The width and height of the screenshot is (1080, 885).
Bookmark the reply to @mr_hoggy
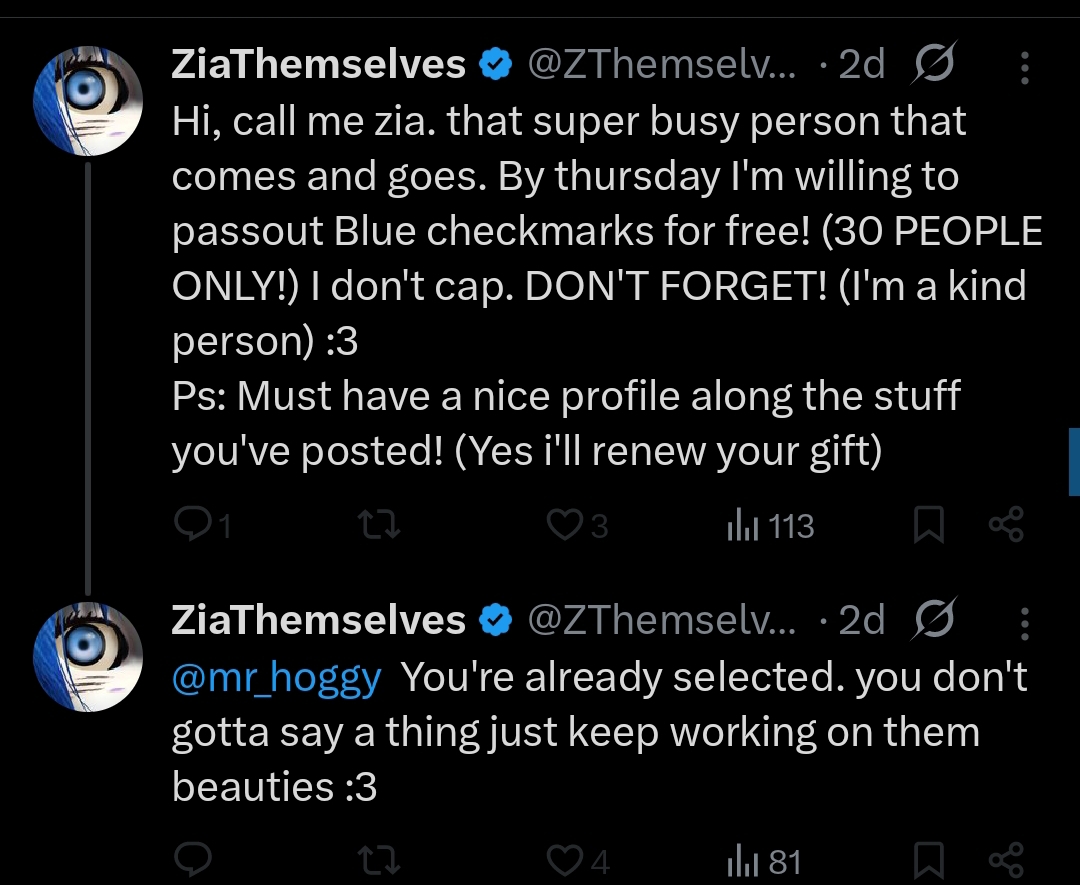929,860
